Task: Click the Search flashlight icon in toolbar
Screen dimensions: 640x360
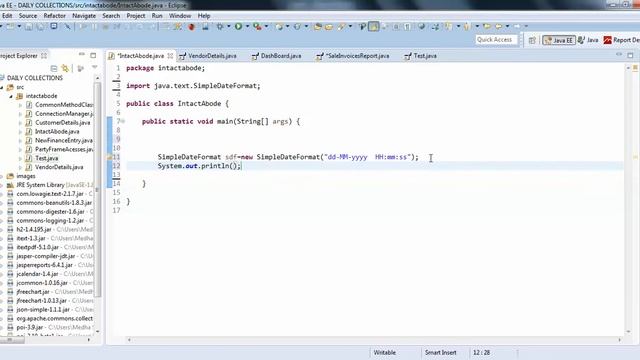Action: point(341,27)
